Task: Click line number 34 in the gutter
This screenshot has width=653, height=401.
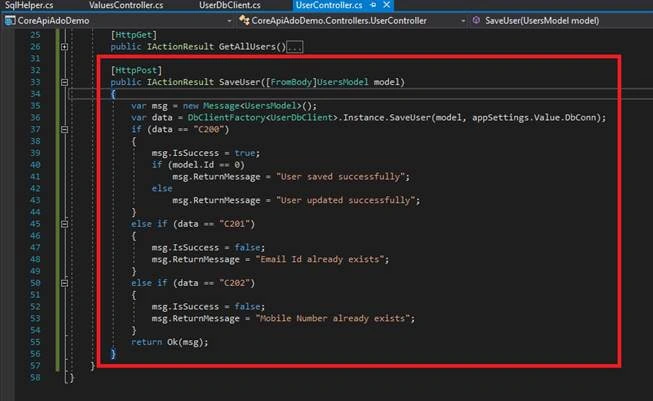Action: click(35, 94)
